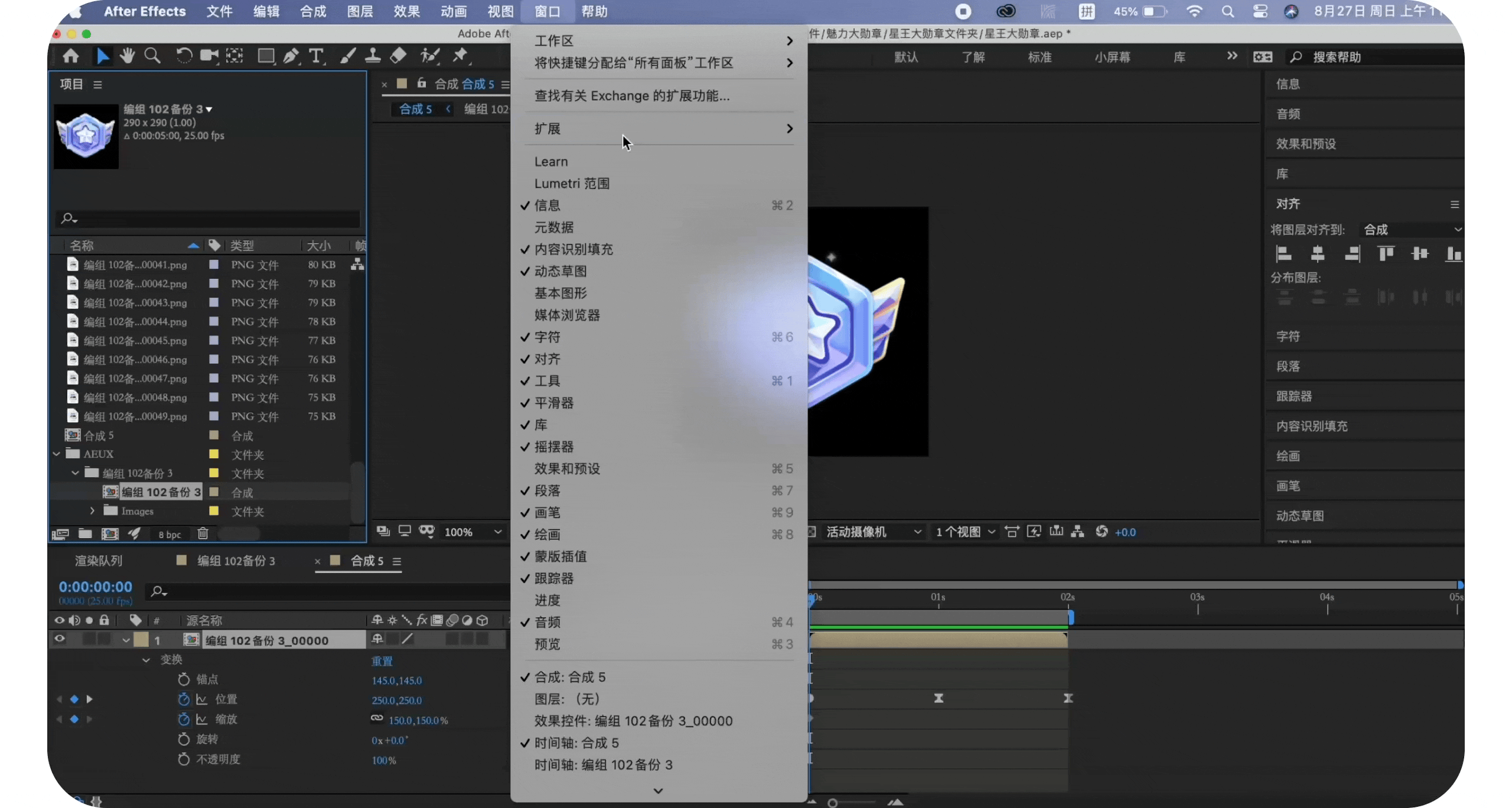
Task: Select the Pen tool
Action: tap(291, 56)
